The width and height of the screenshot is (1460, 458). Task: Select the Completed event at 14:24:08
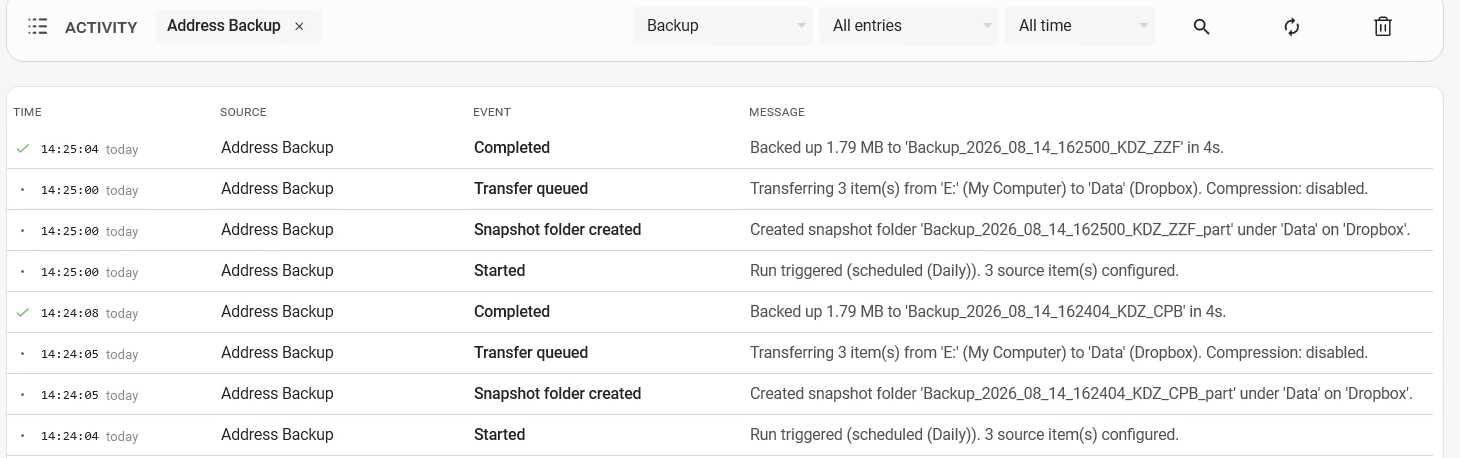(x=512, y=312)
